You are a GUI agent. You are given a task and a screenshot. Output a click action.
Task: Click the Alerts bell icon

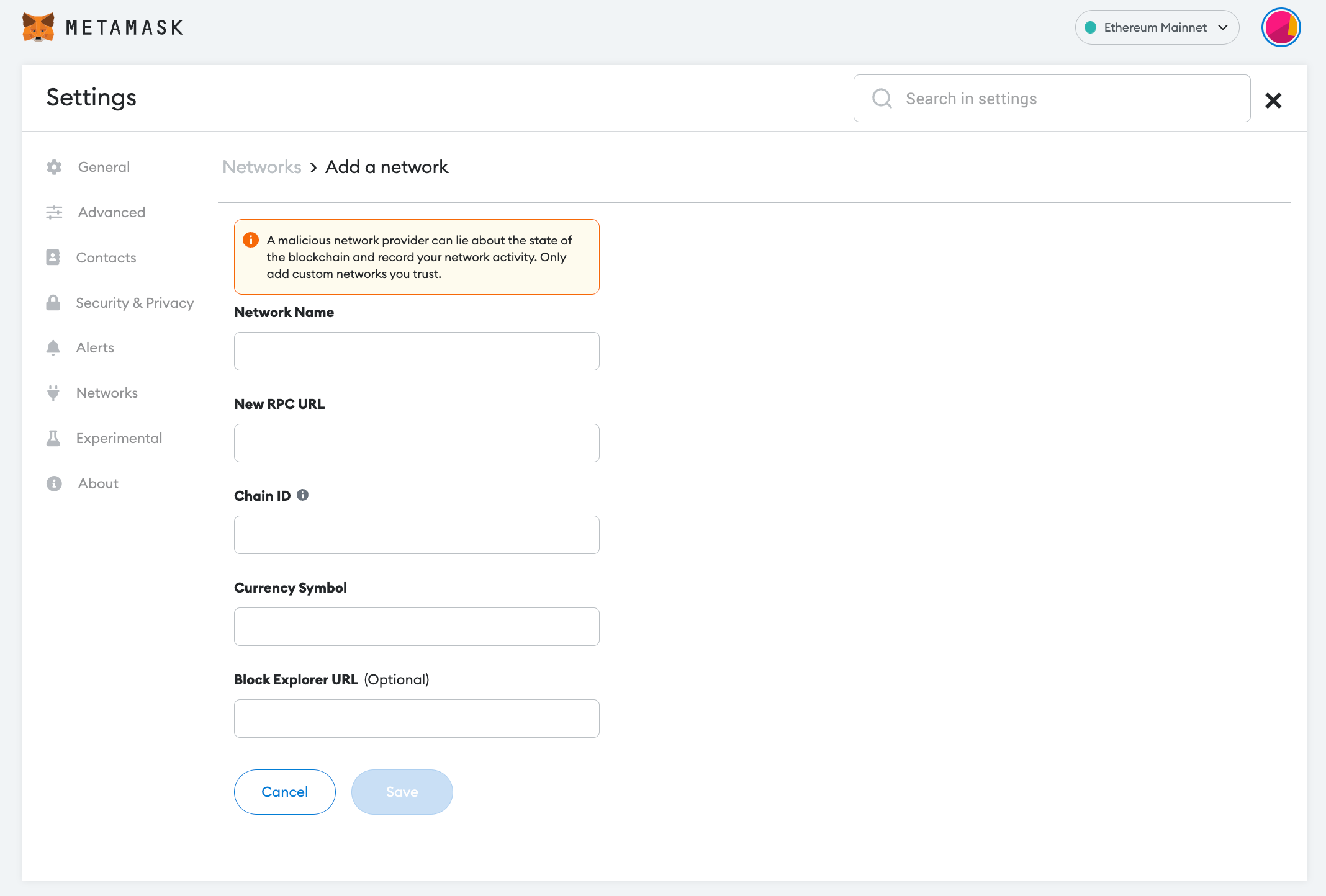53,347
